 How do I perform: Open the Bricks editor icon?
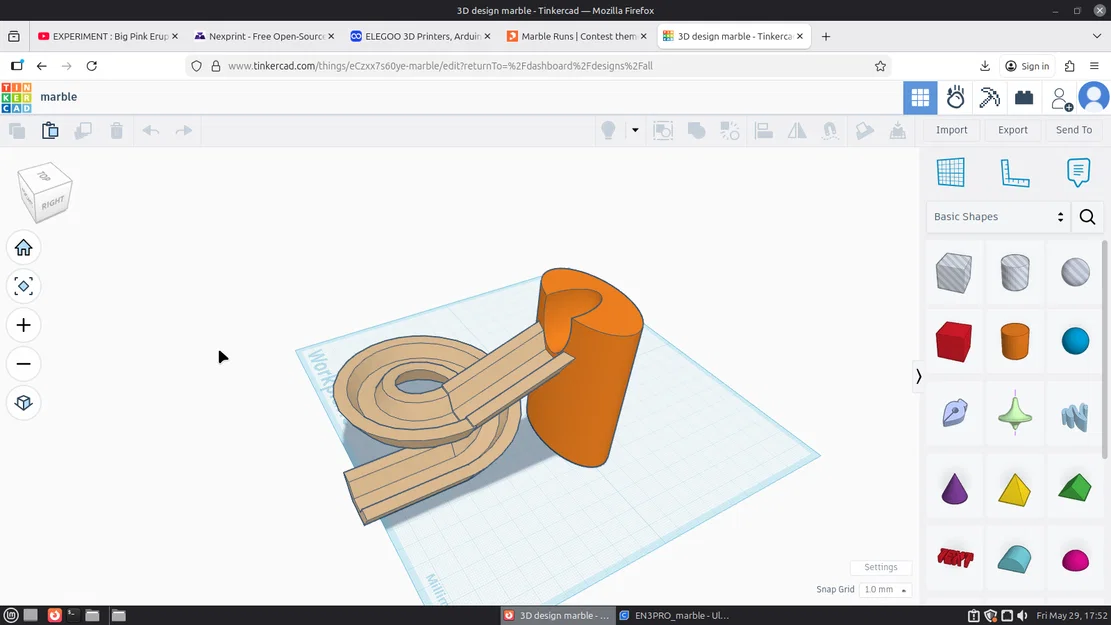pos(1024,98)
